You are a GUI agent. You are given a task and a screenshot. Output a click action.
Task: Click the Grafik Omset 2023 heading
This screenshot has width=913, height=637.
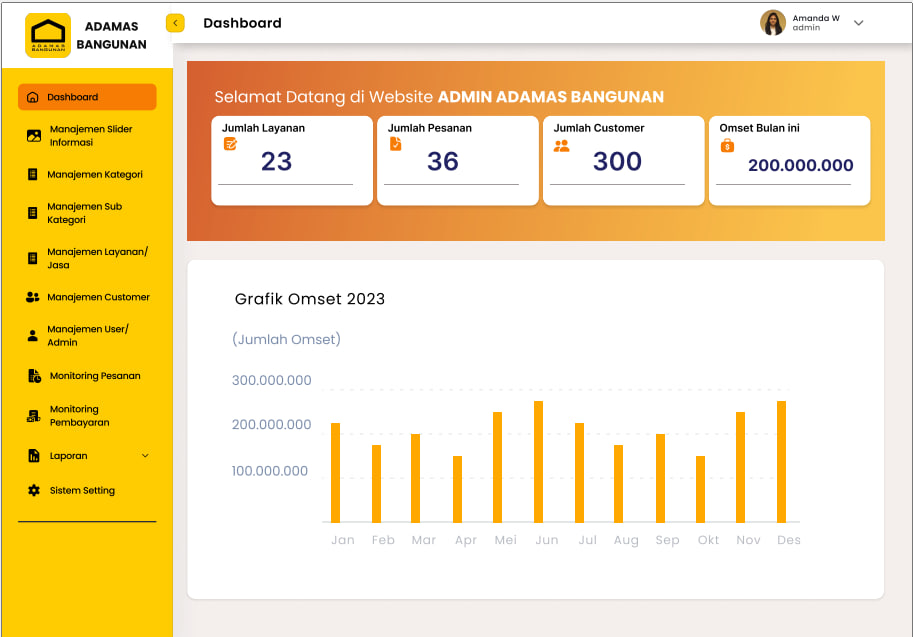point(310,299)
